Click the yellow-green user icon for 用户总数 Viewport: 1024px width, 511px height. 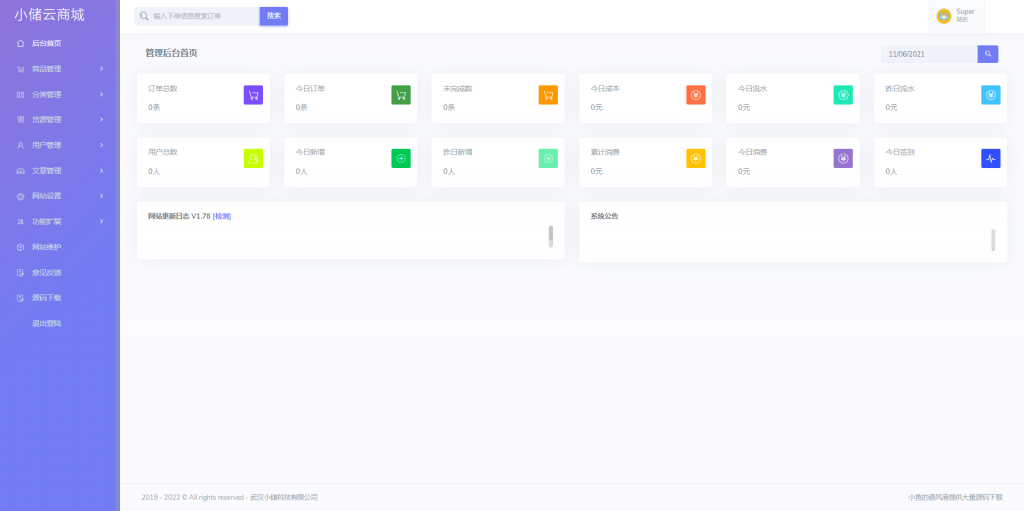[254, 158]
